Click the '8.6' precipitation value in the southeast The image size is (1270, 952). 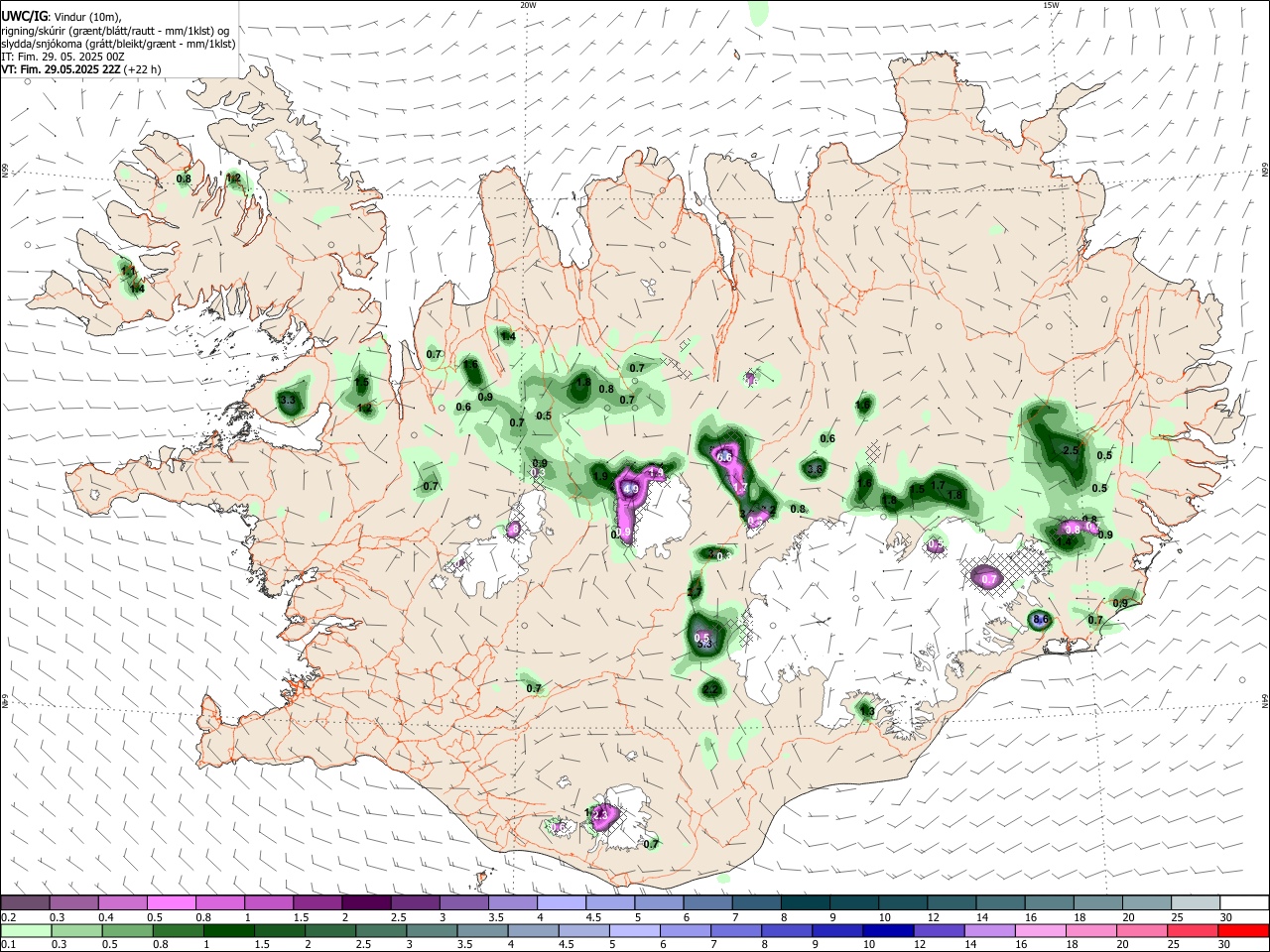[x=1041, y=620]
